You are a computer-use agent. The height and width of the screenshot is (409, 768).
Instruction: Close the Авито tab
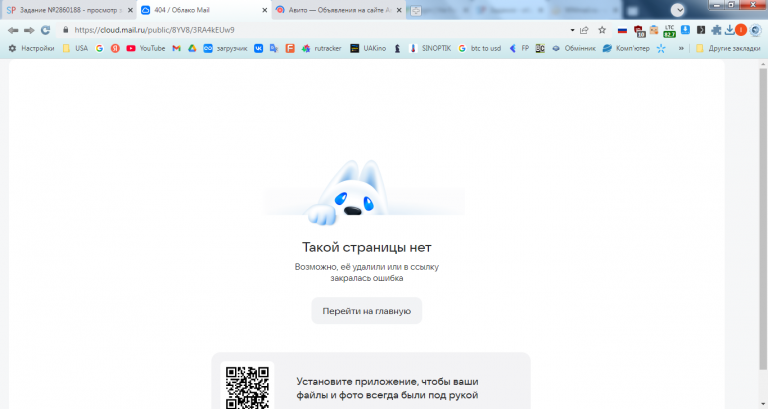(x=399, y=10)
